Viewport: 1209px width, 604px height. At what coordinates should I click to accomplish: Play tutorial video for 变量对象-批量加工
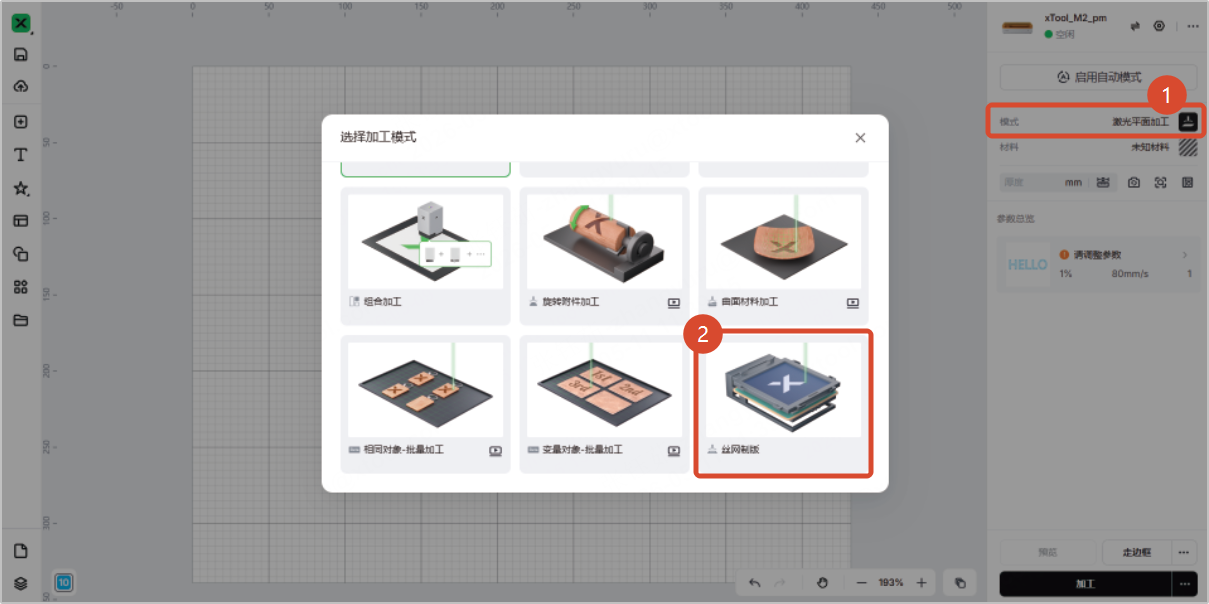(x=674, y=450)
